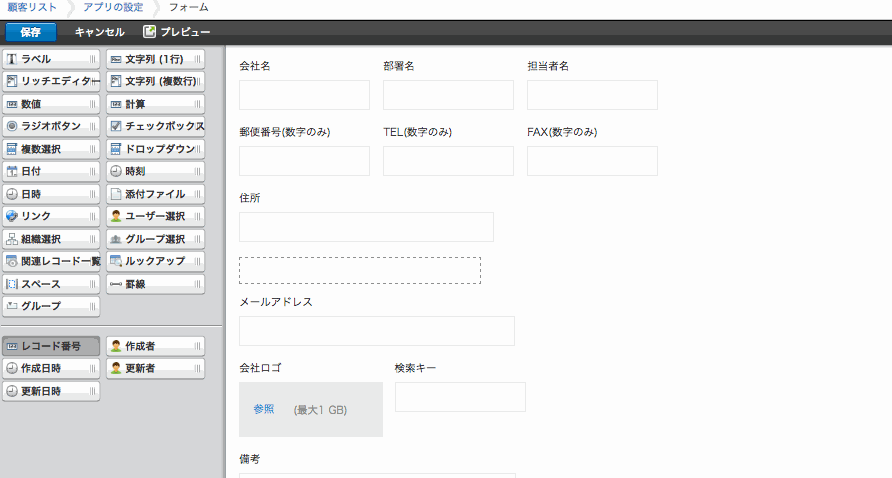
Task: Click the 備考 field label
Action: (x=250, y=459)
